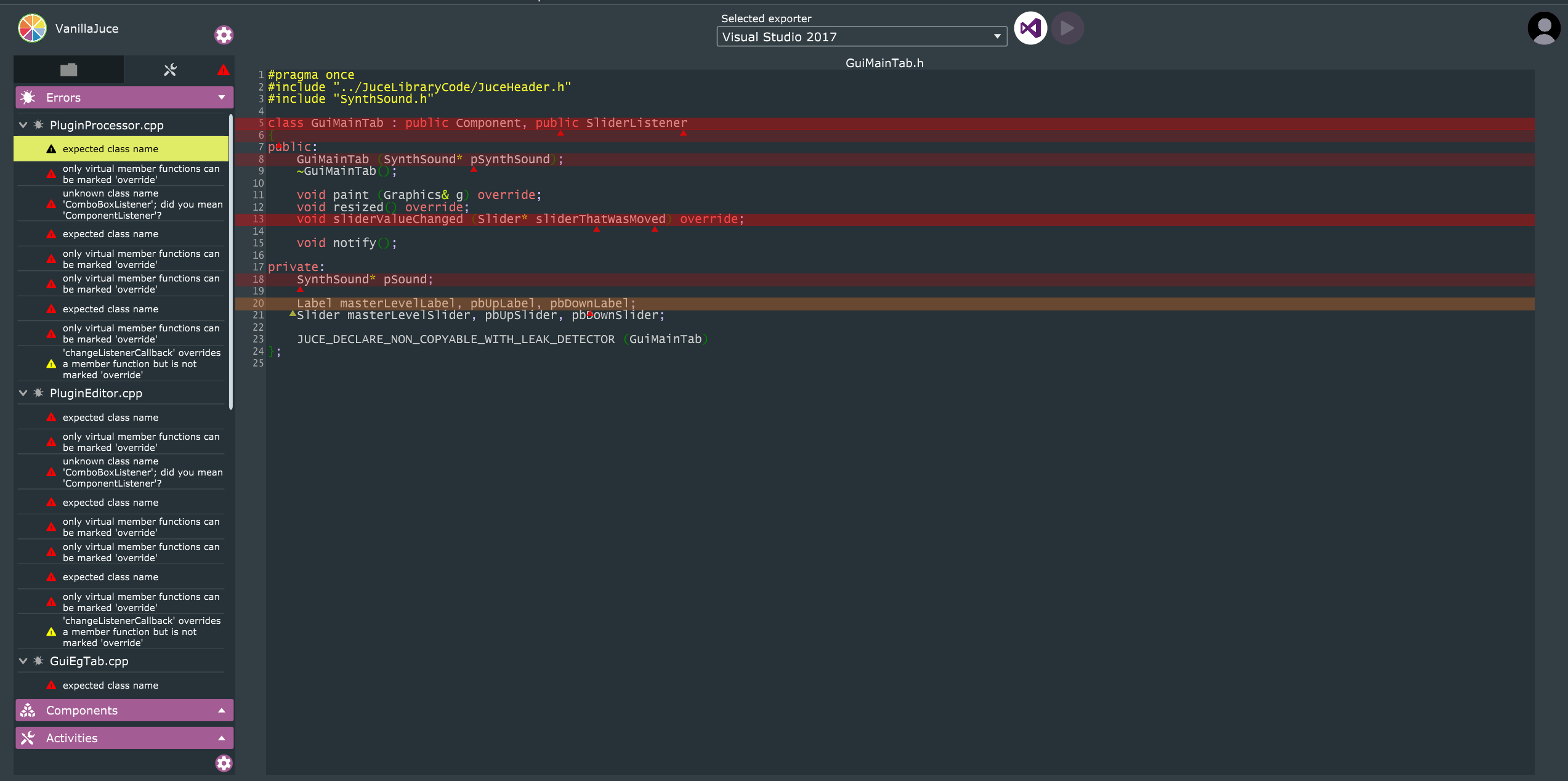Click the Errors panel title text

click(x=63, y=97)
